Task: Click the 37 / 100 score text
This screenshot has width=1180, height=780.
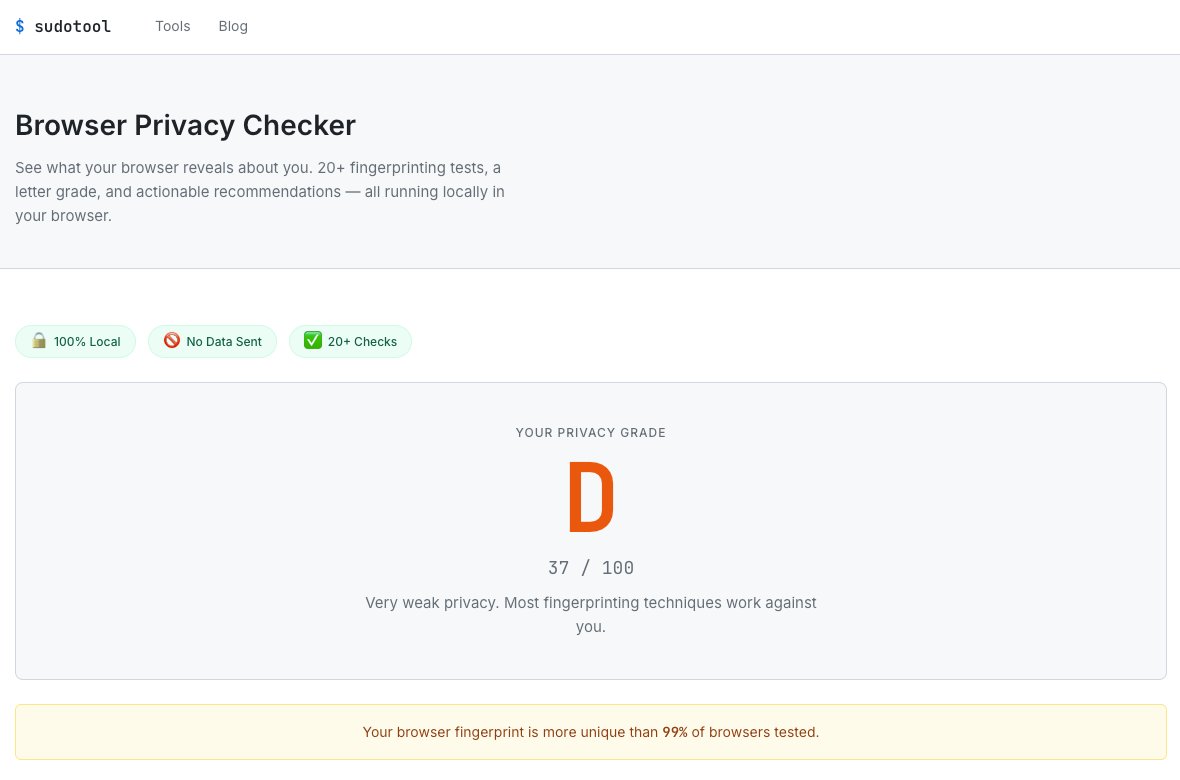Action: point(591,568)
